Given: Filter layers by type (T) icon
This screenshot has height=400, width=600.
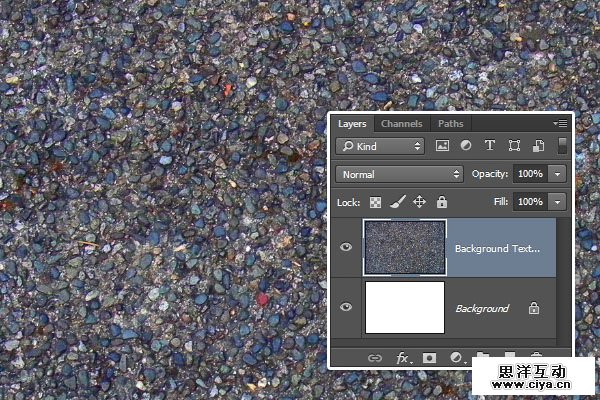Looking at the screenshot, I should point(490,146).
